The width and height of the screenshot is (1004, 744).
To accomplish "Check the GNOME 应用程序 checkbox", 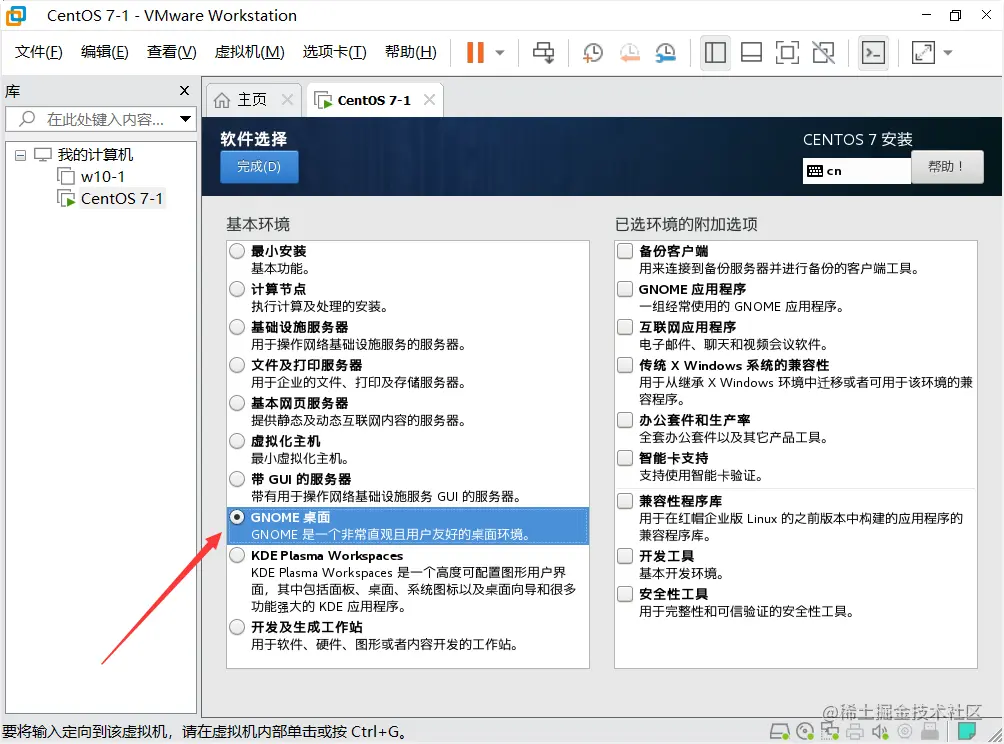I will [x=625, y=289].
